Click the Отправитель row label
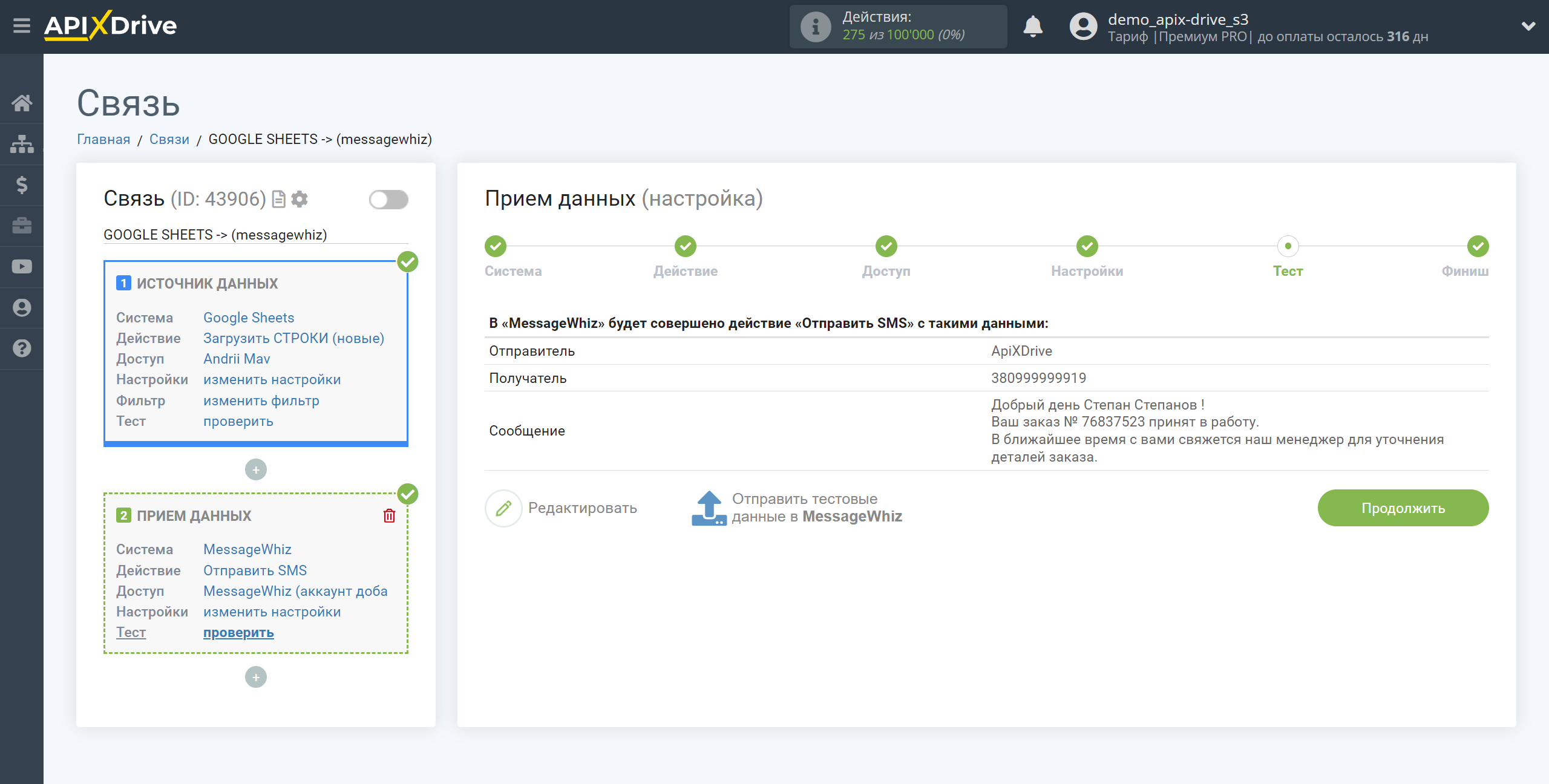Viewport: 1549px width, 784px height. [532, 351]
